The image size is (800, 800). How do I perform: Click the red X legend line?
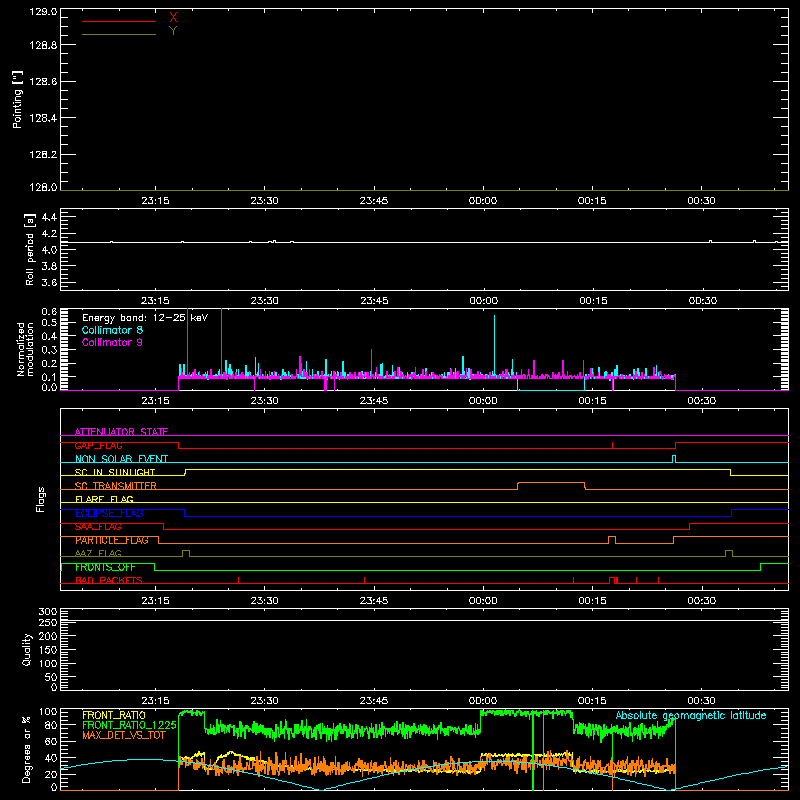coord(119,21)
